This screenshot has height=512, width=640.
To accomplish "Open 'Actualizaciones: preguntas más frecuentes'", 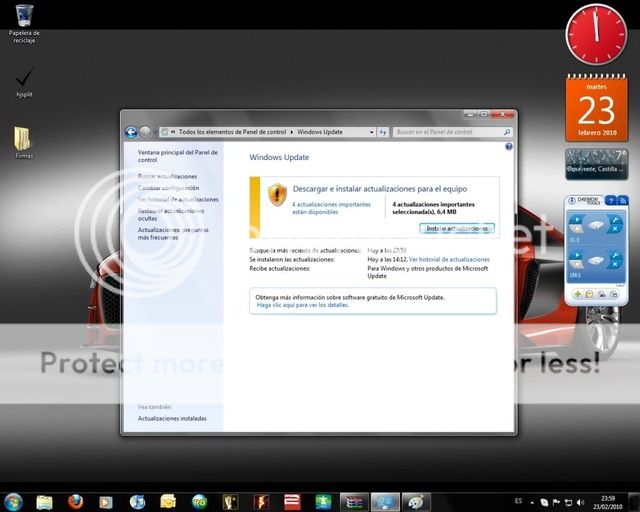I will click(173, 234).
